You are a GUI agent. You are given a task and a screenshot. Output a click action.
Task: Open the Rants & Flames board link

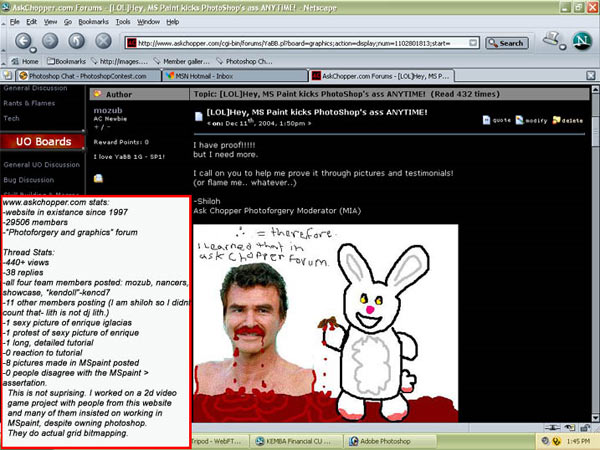tap(29, 103)
